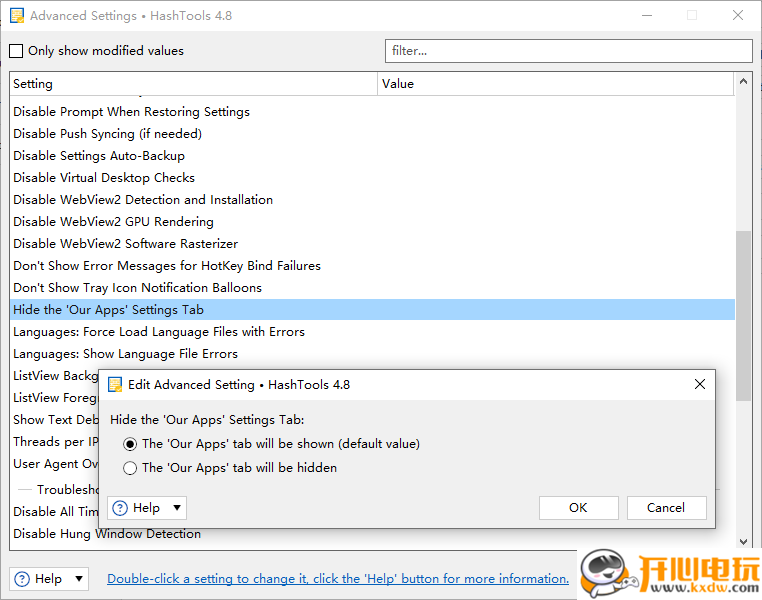Focus the filter input field
Image resolution: width=762 pixels, height=600 pixels.
(x=569, y=51)
